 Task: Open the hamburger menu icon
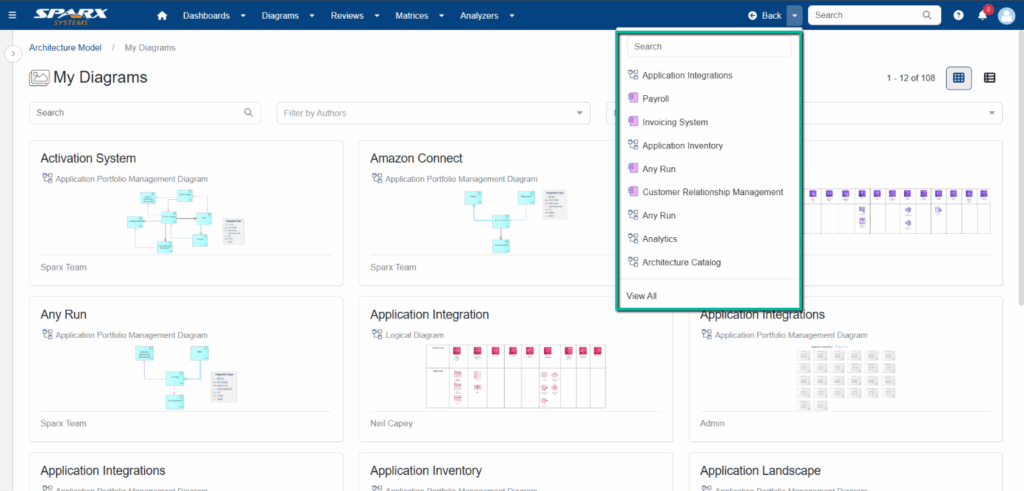coord(12,15)
